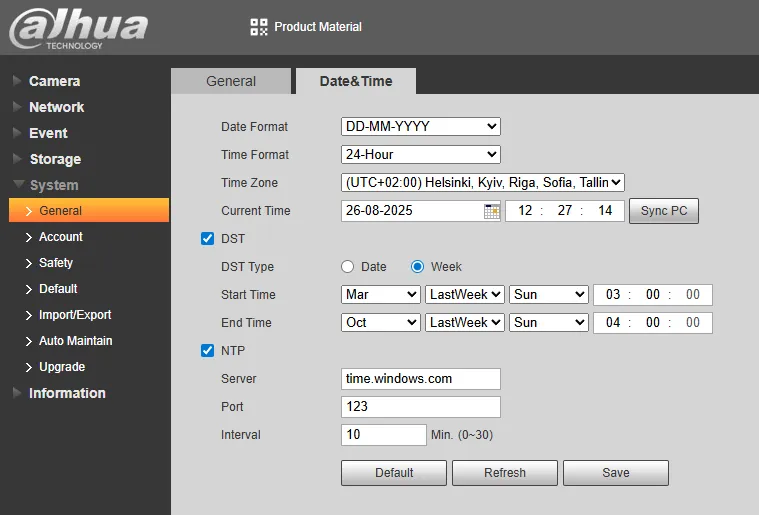
Task: Expand the Network section
Action: pyautogui.click(x=56, y=107)
